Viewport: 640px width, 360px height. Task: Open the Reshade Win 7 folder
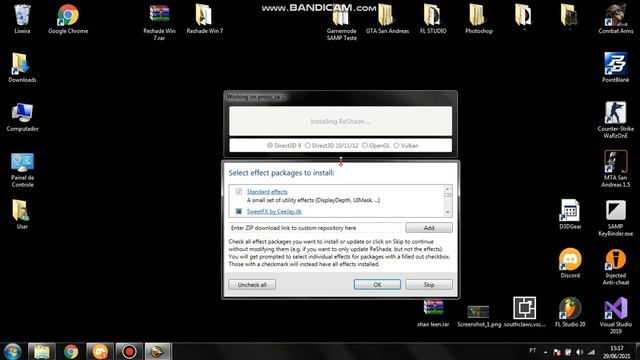click(x=204, y=18)
